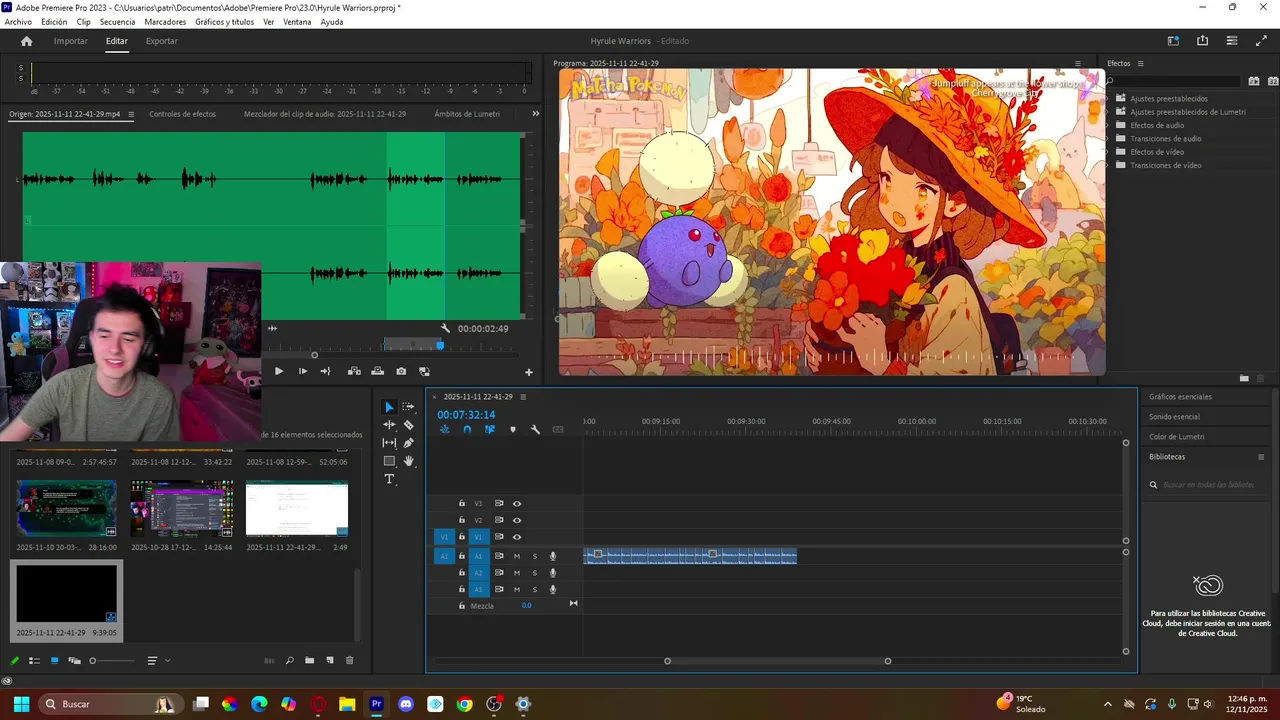Switch to Controles de efectos tab
Image resolution: width=1280 pixels, height=720 pixels.
click(182, 114)
